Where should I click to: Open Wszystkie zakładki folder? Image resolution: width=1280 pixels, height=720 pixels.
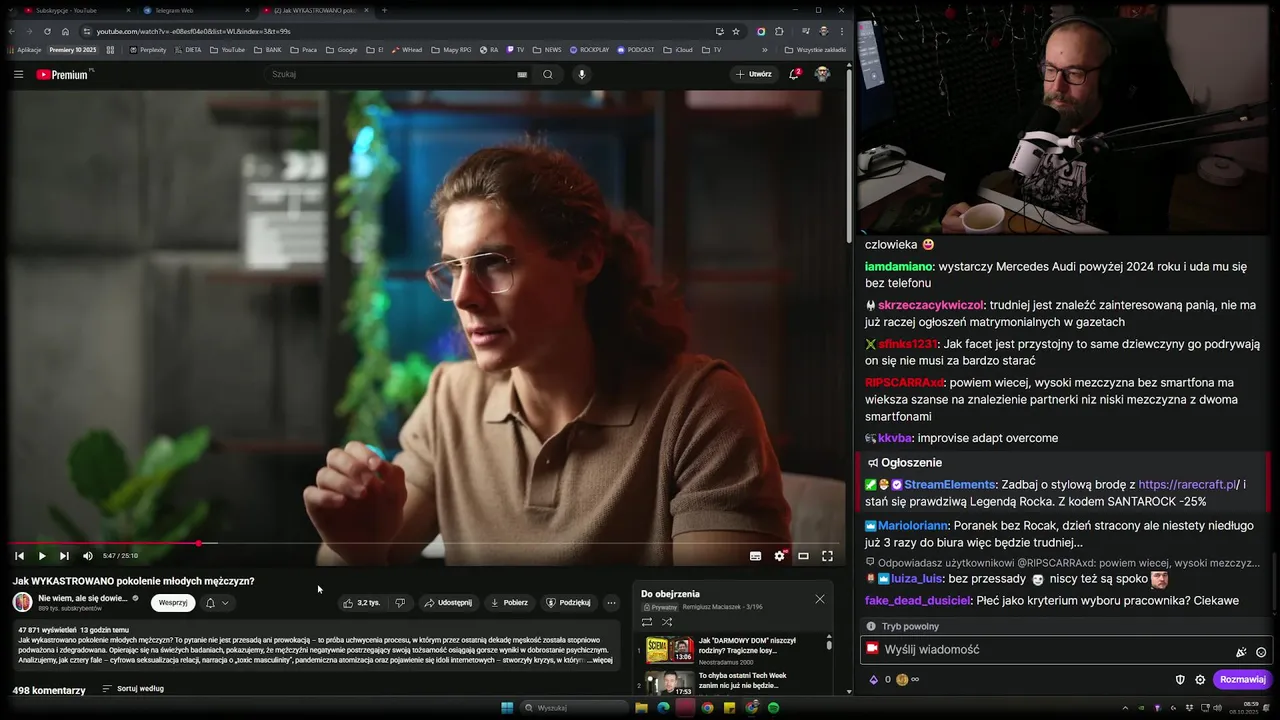click(x=815, y=49)
